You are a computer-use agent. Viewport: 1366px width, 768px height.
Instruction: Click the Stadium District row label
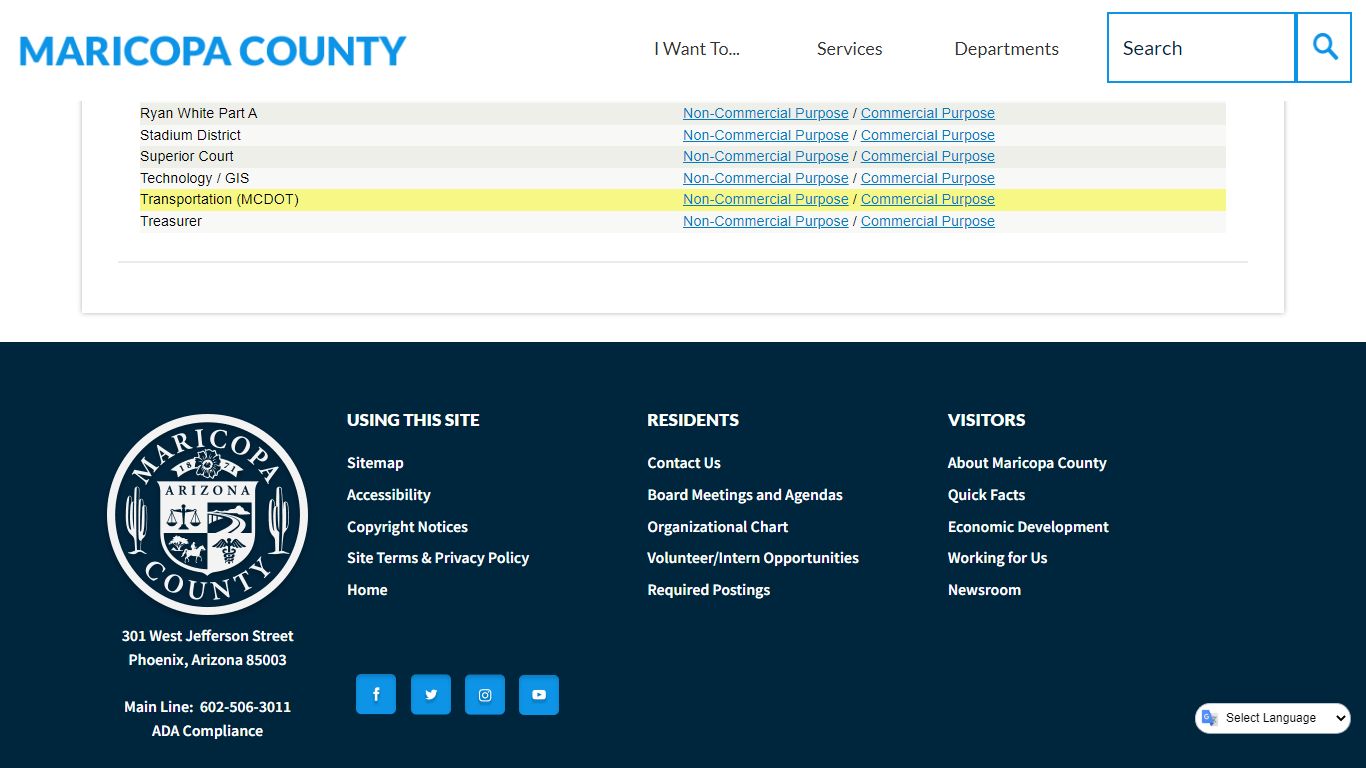(190, 135)
